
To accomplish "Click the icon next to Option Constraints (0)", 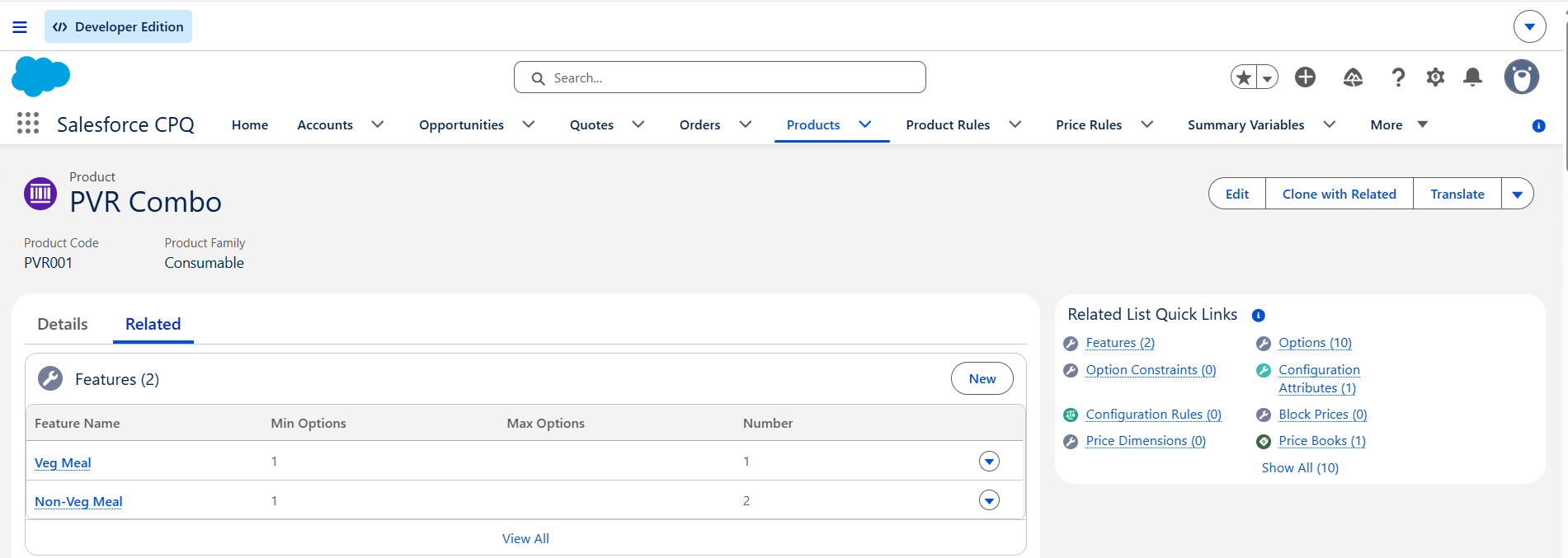I will (1071, 371).
